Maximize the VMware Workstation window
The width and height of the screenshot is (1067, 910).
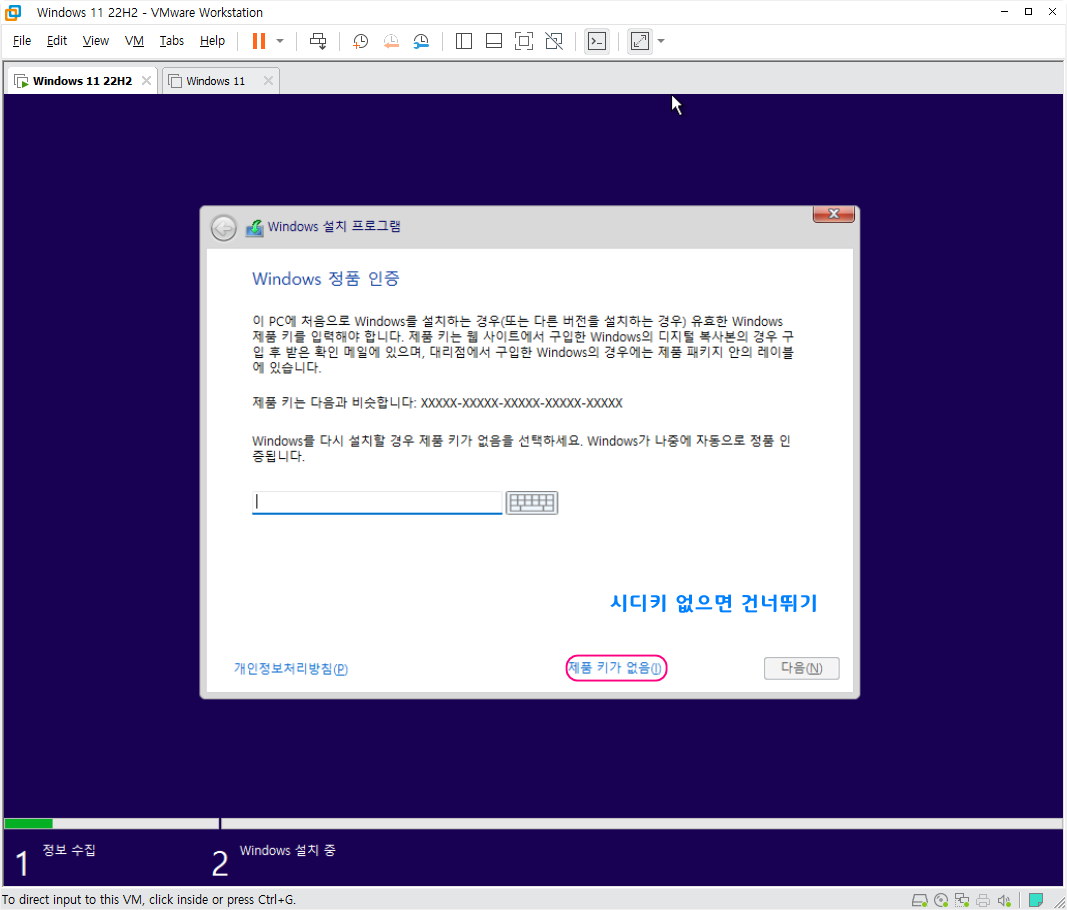point(1028,12)
